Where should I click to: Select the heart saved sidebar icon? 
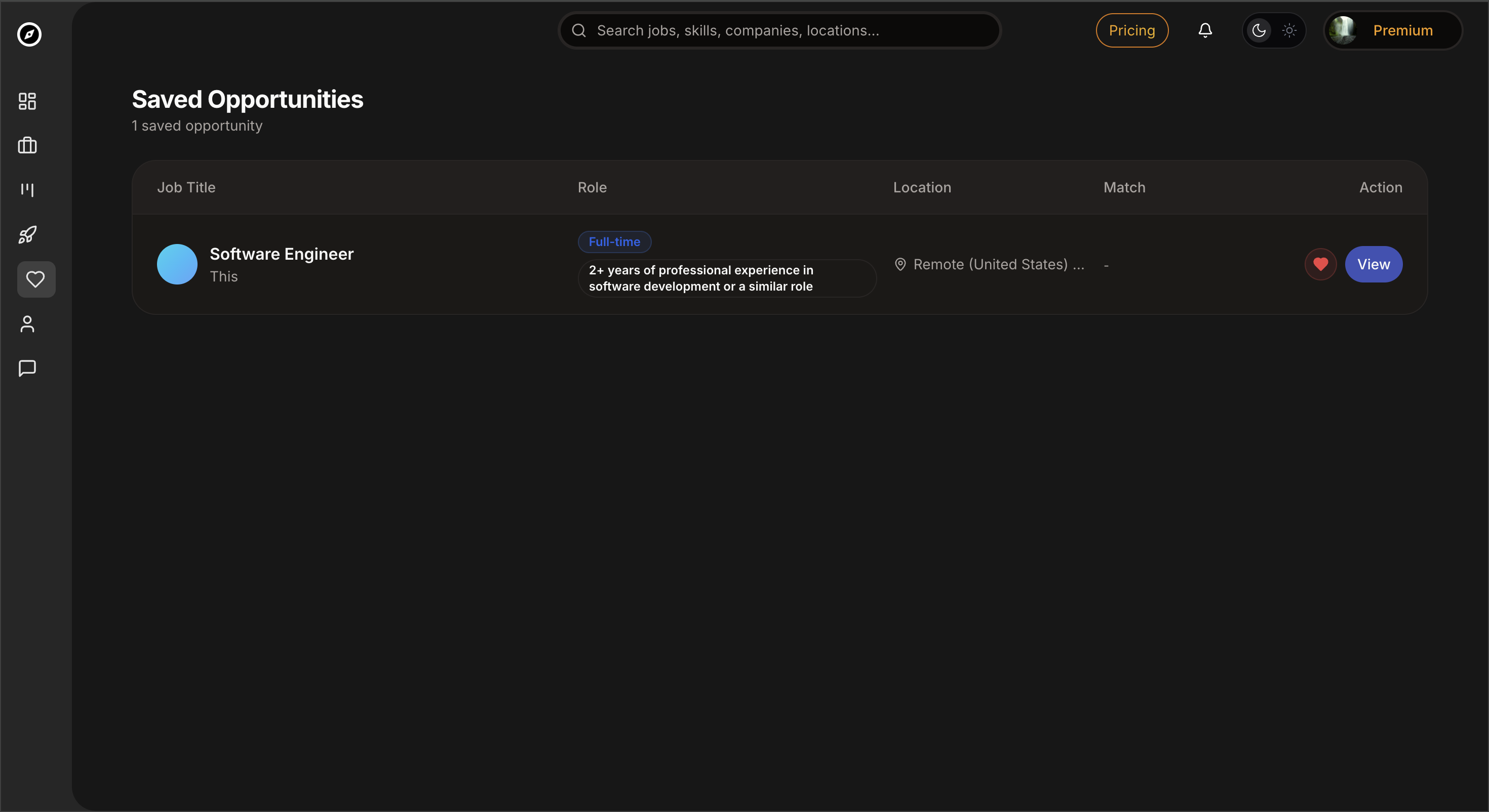36,280
